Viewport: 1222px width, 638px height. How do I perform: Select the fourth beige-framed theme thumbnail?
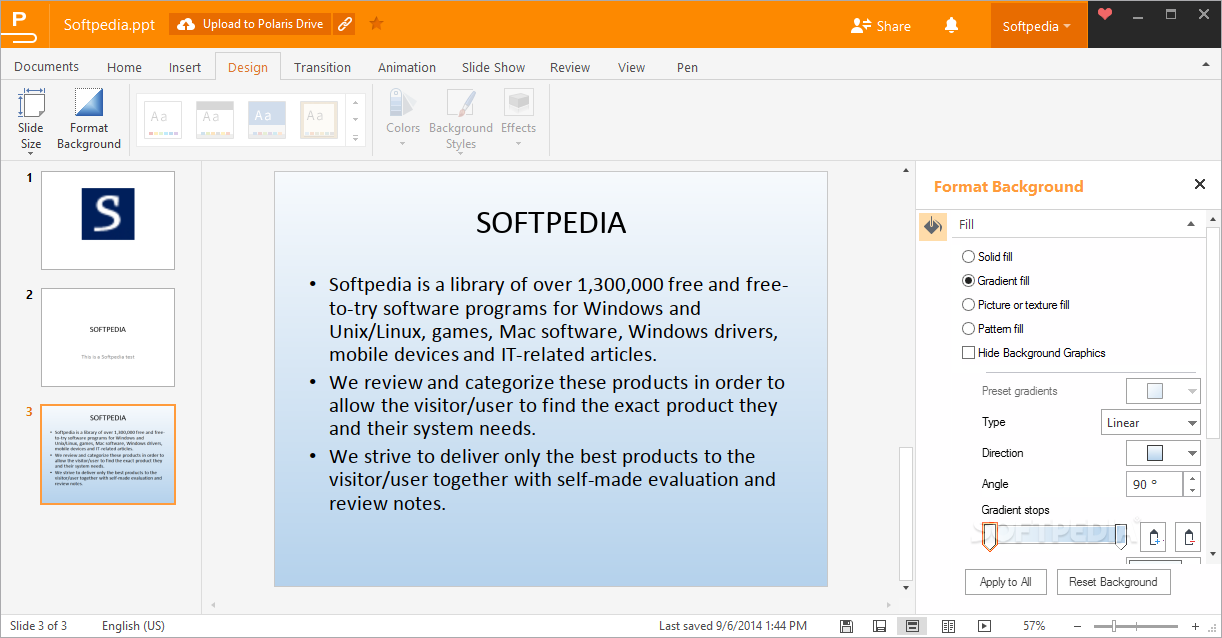pyautogui.click(x=318, y=119)
